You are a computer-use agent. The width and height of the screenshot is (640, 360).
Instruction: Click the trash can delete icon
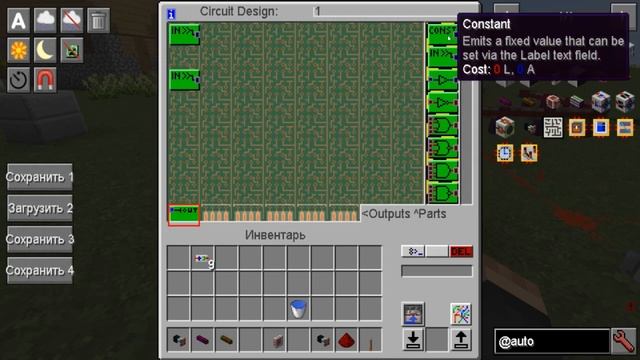(98, 20)
